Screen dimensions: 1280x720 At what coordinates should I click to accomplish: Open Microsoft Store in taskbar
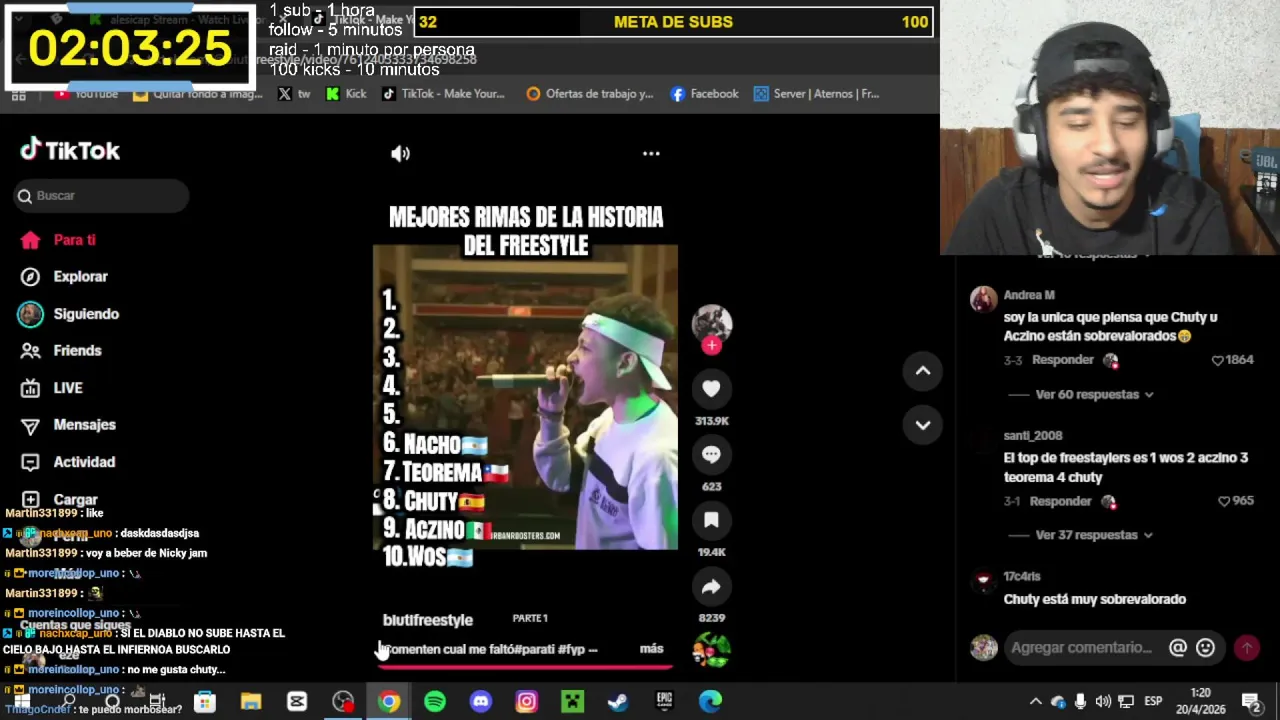click(204, 702)
